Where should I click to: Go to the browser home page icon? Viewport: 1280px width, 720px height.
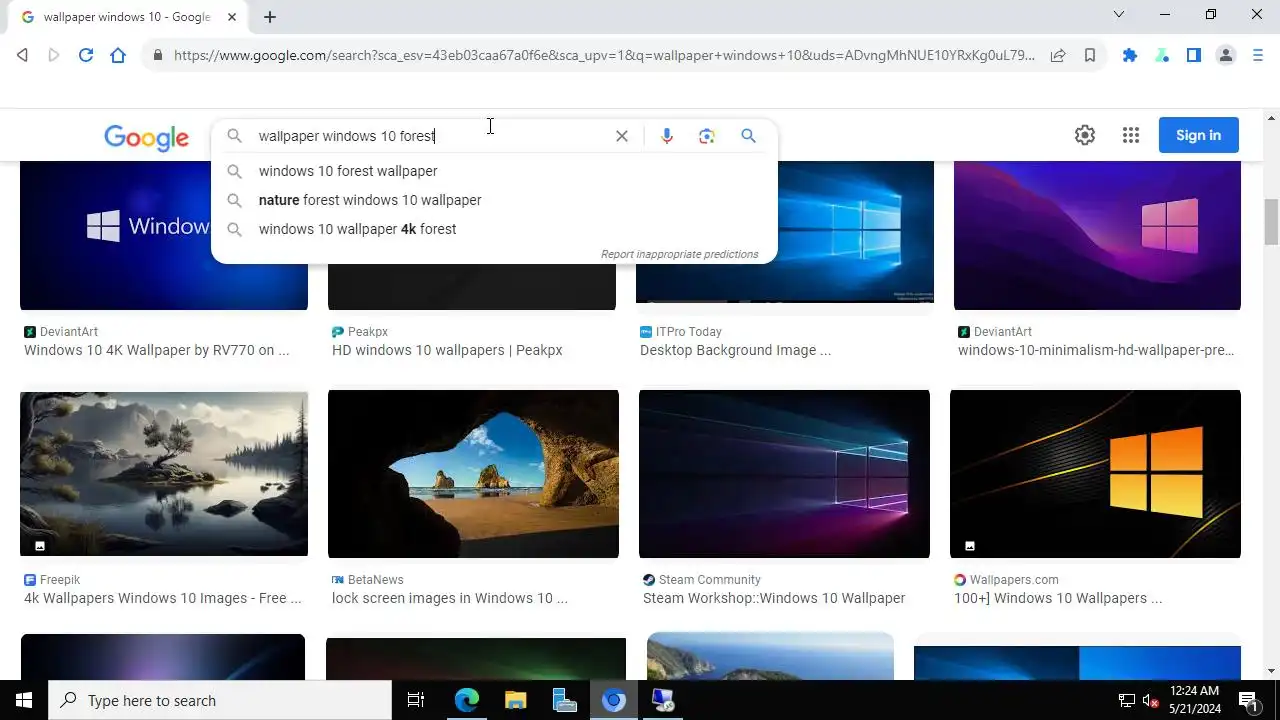tap(118, 56)
